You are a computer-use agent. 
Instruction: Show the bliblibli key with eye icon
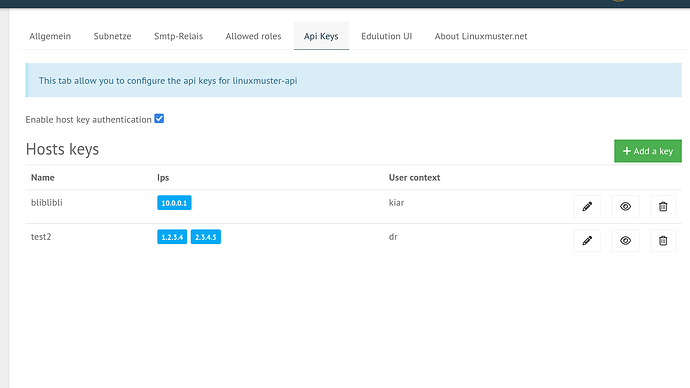pyautogui.click(x=625, y=206)
